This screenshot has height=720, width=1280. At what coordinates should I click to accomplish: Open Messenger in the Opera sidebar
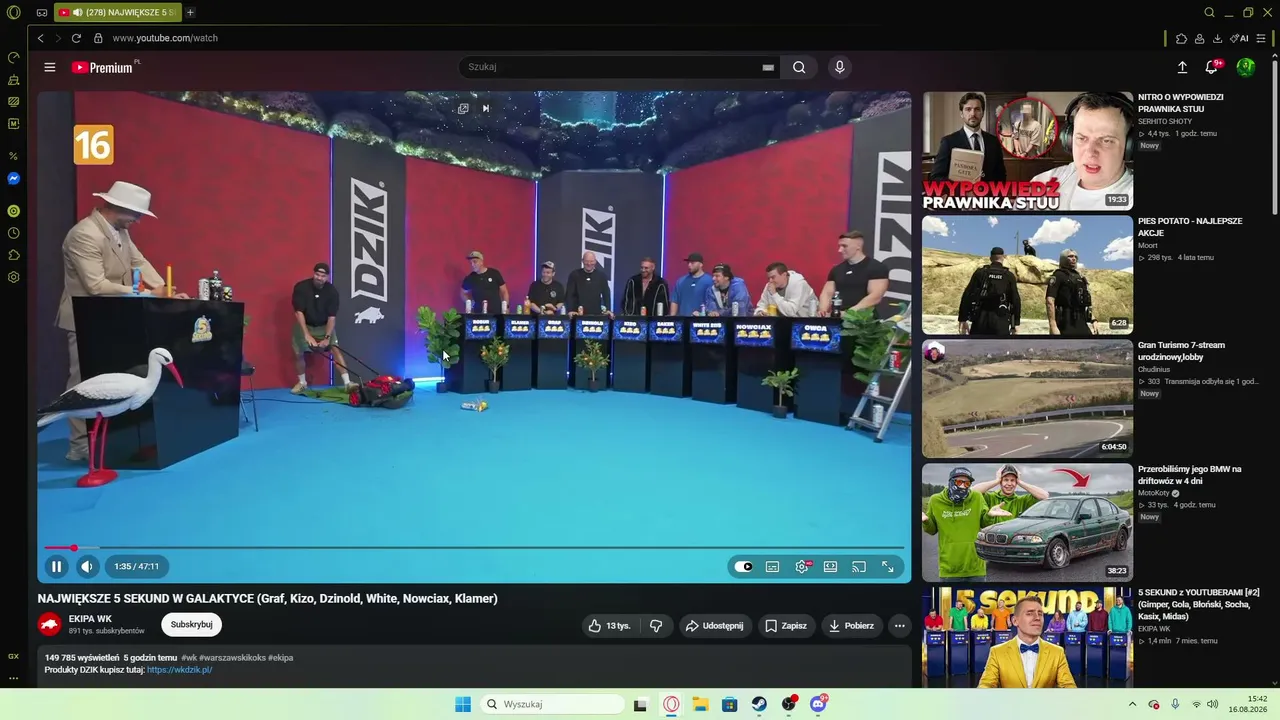(13, 179)
